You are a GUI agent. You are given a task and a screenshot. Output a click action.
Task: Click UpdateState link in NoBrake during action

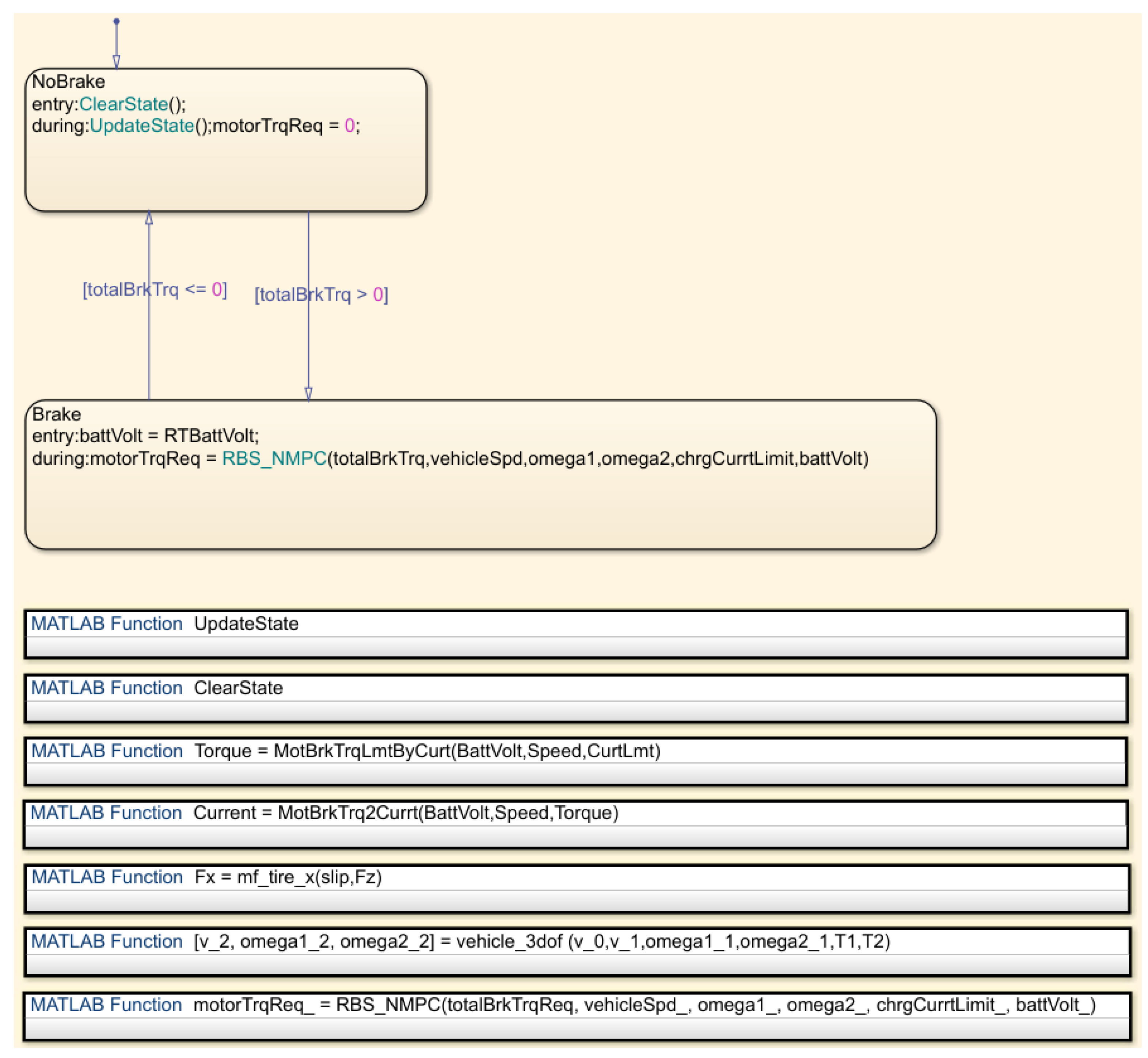coord(142,125)
